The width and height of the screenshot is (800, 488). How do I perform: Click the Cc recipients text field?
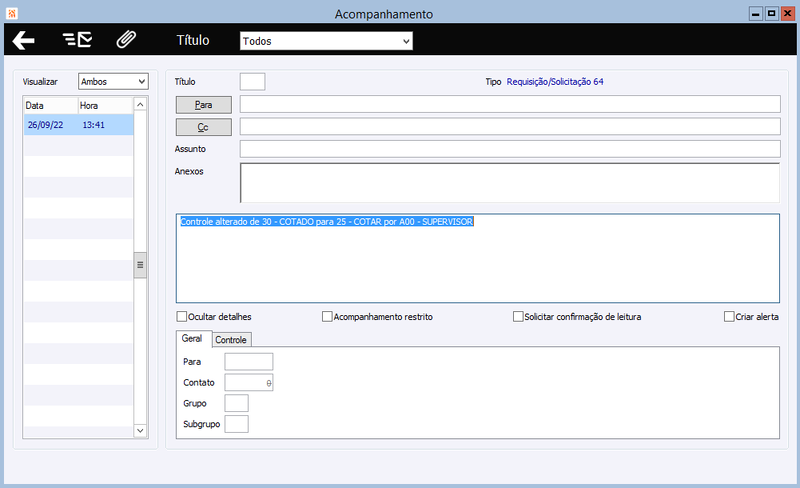510,127
